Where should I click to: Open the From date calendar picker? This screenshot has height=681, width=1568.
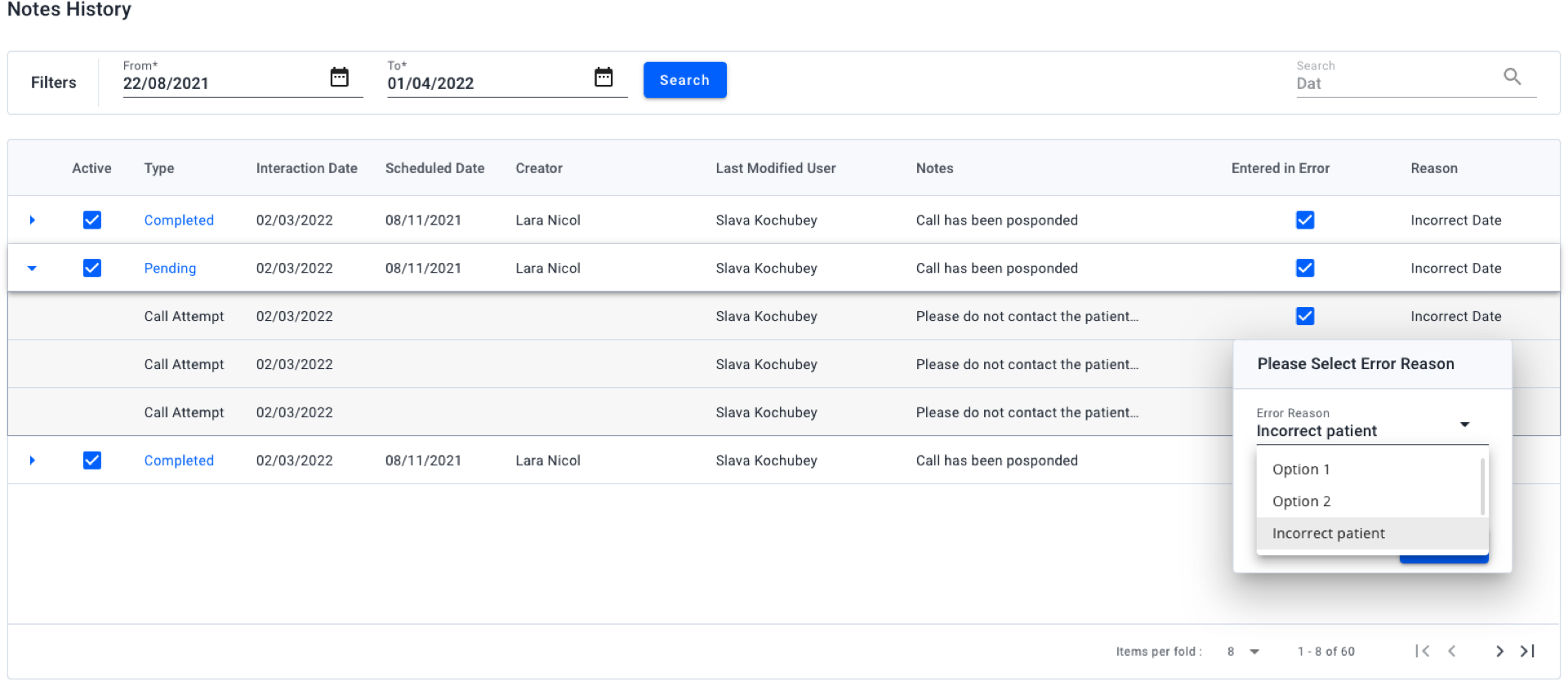(x=339, y=78)
